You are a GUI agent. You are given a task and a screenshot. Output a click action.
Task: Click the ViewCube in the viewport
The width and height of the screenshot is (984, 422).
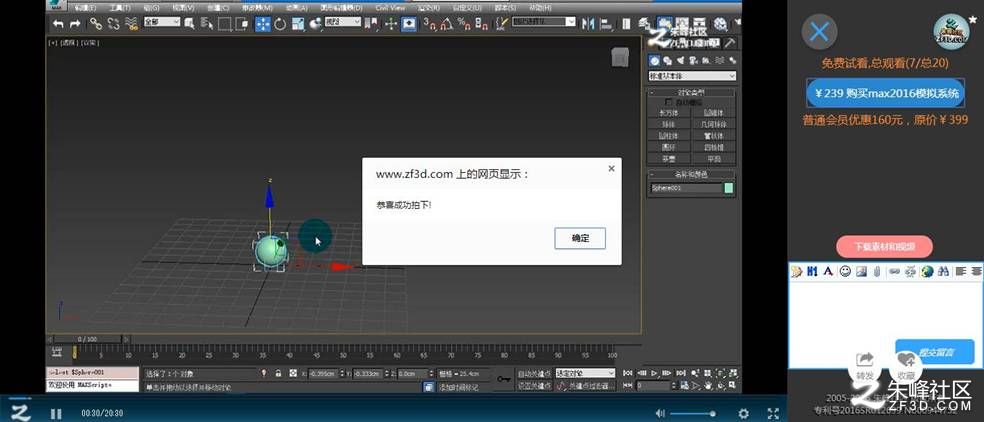(619, 57)
